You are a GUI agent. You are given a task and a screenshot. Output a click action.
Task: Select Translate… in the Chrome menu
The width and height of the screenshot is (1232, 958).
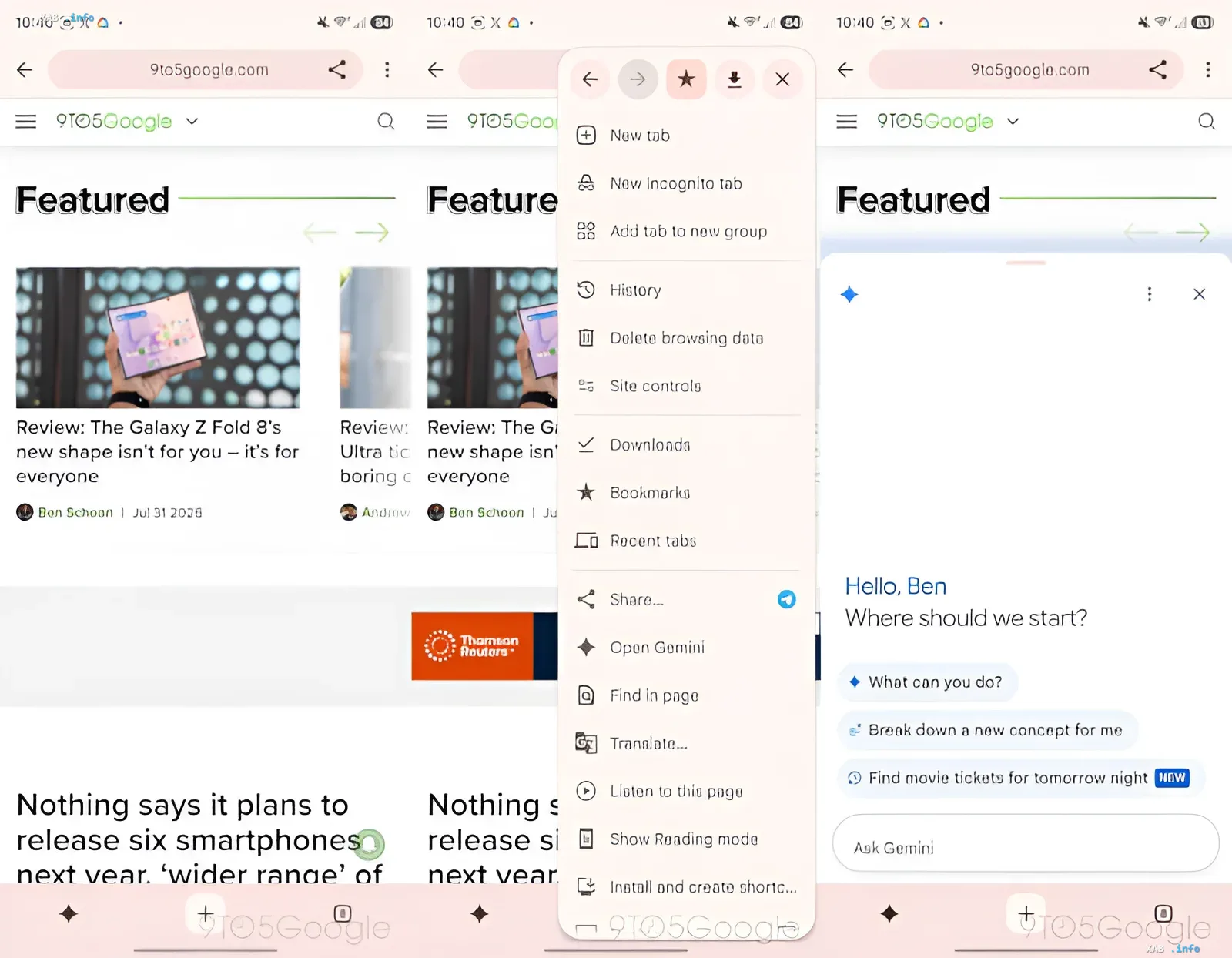(686, 743)
